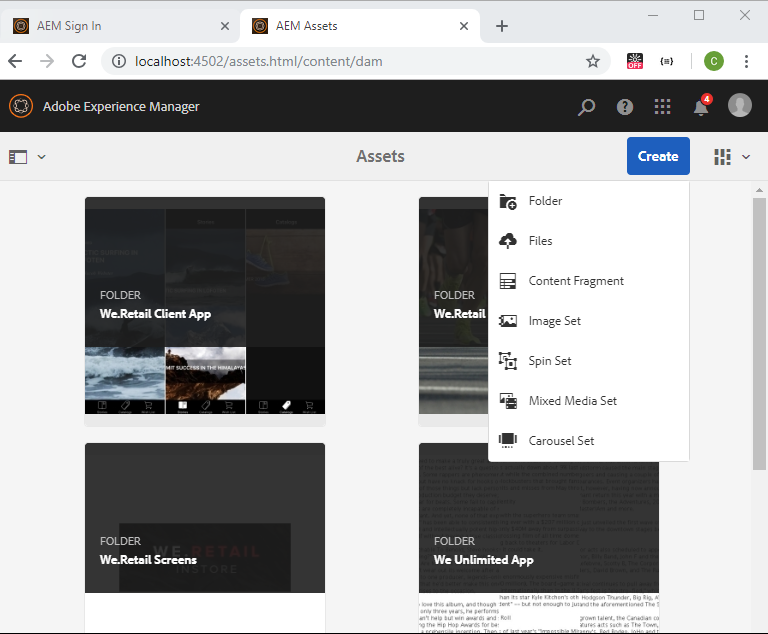768x634 pixels.
Task: Open the solutions grid switcher icon
Action: tap(662, 107)
